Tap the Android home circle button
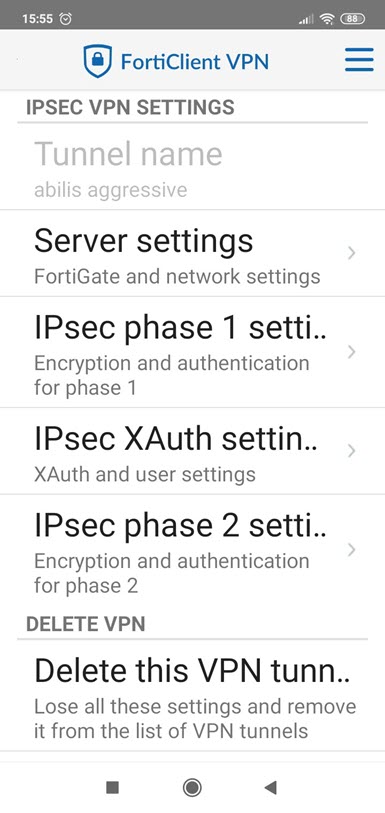 point(192,788)
